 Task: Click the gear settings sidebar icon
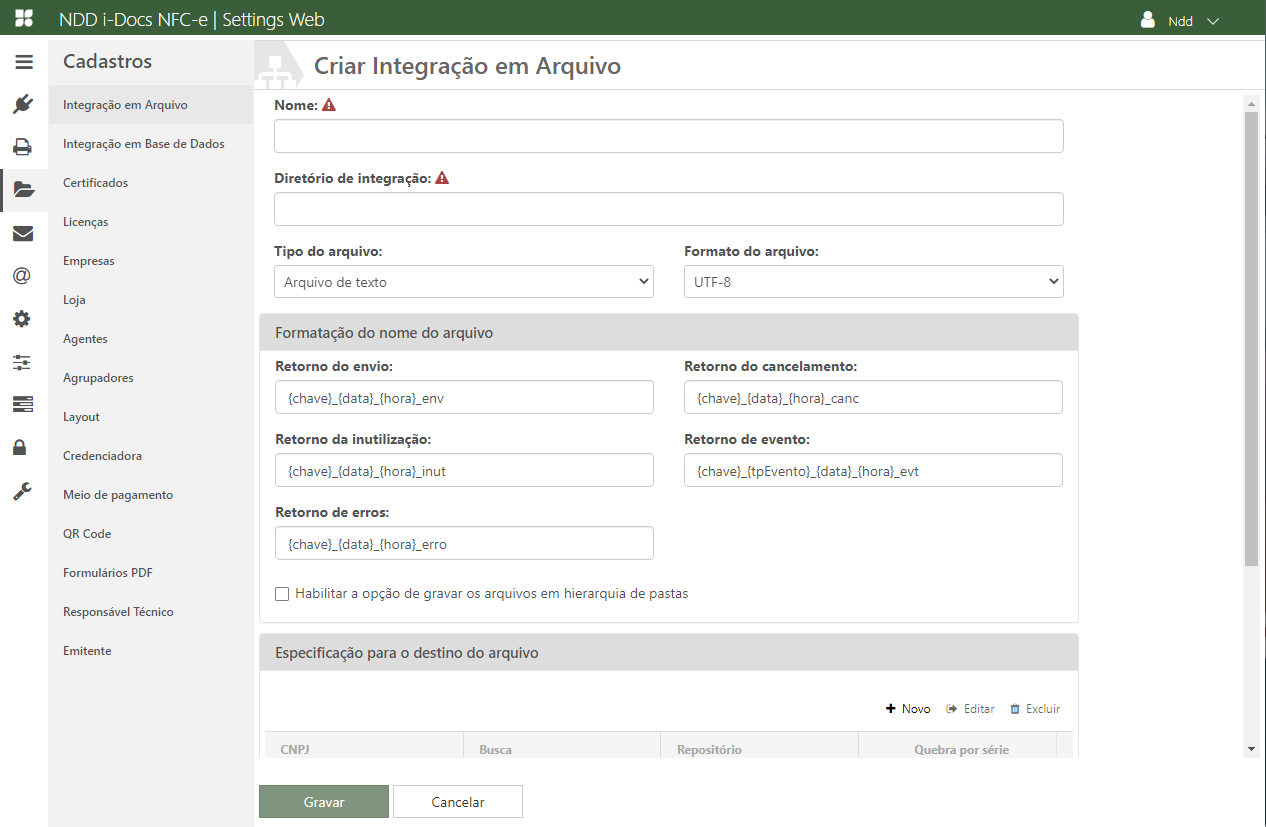[22, 319]
